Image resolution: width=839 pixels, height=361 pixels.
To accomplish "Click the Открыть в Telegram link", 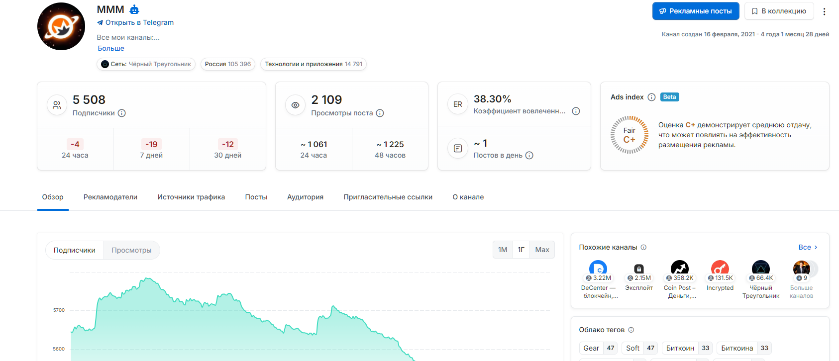I will click(x=135, y=23).
